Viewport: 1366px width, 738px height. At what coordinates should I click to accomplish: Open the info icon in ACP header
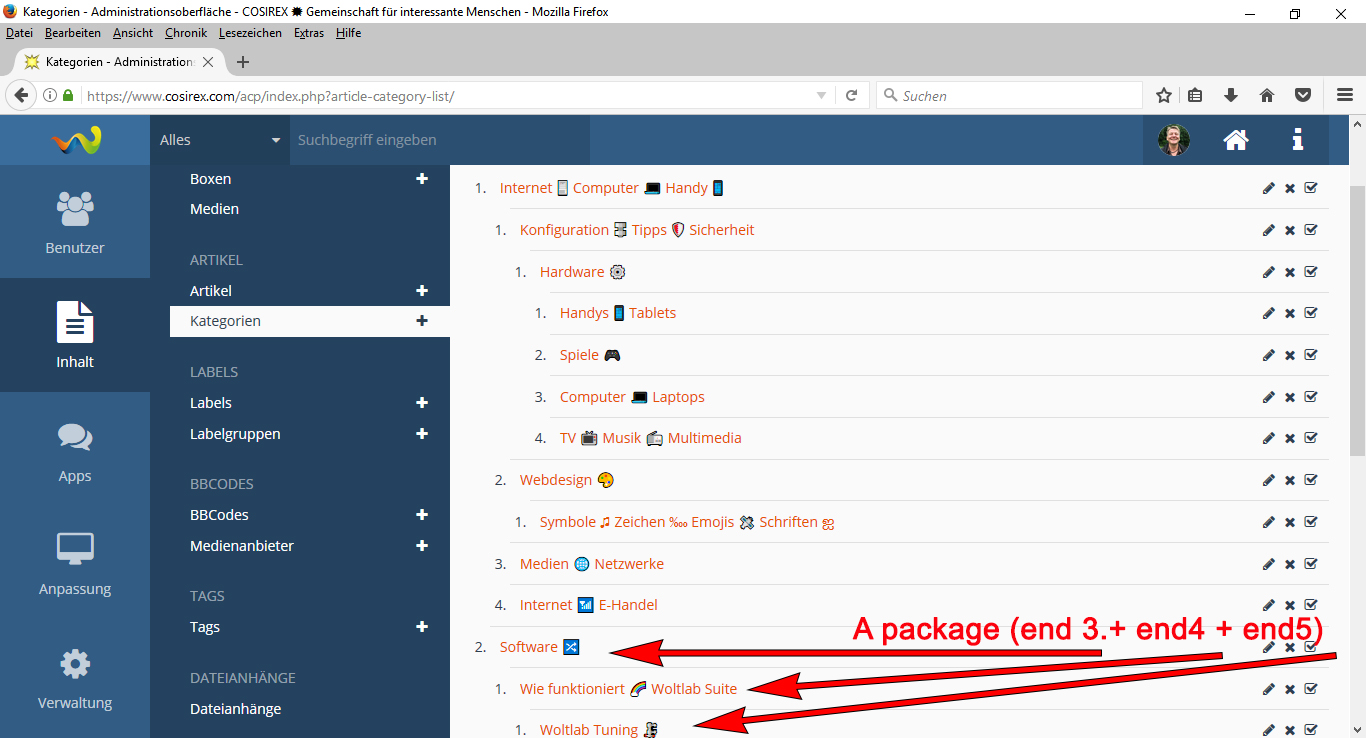coord(1298,140)
